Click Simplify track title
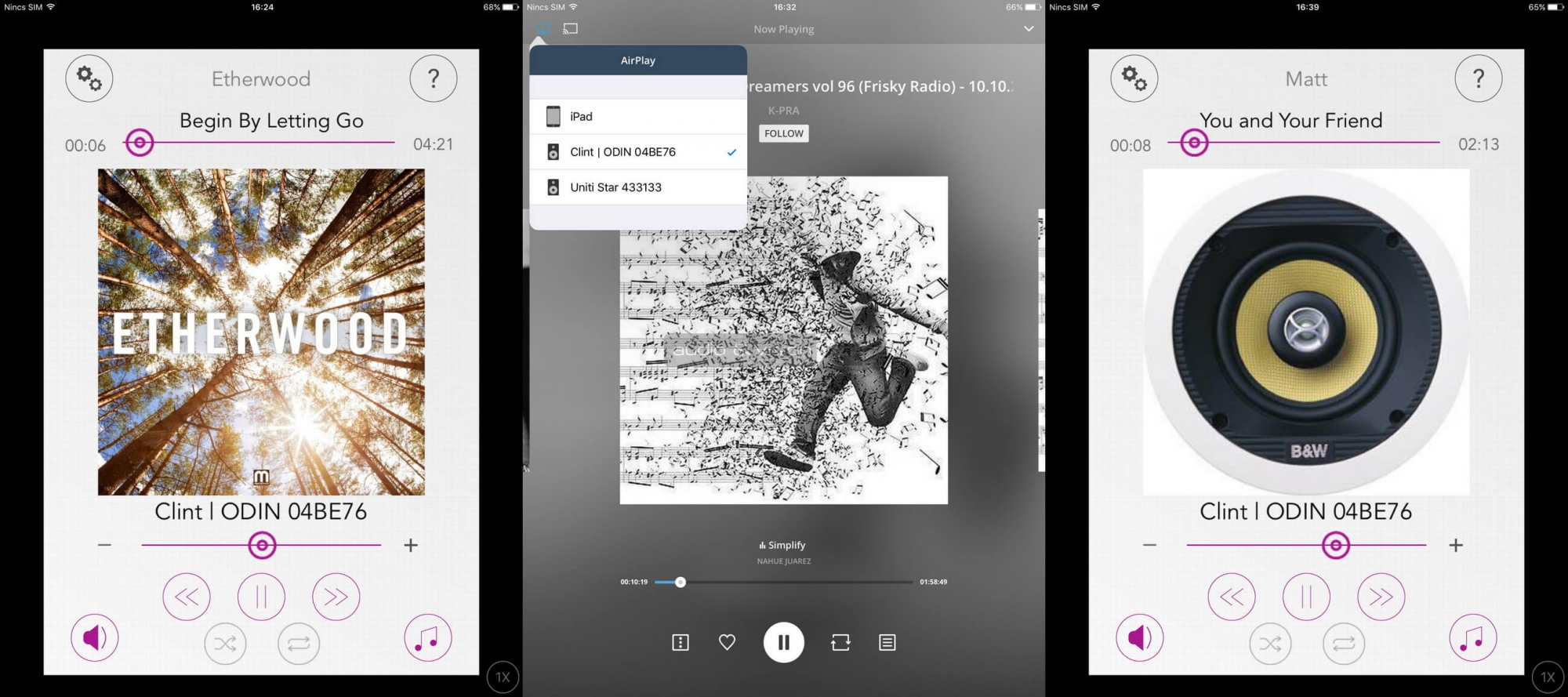Image resolution: width=1568 pixels, height=697 pixels. click(x=786, y=545)
